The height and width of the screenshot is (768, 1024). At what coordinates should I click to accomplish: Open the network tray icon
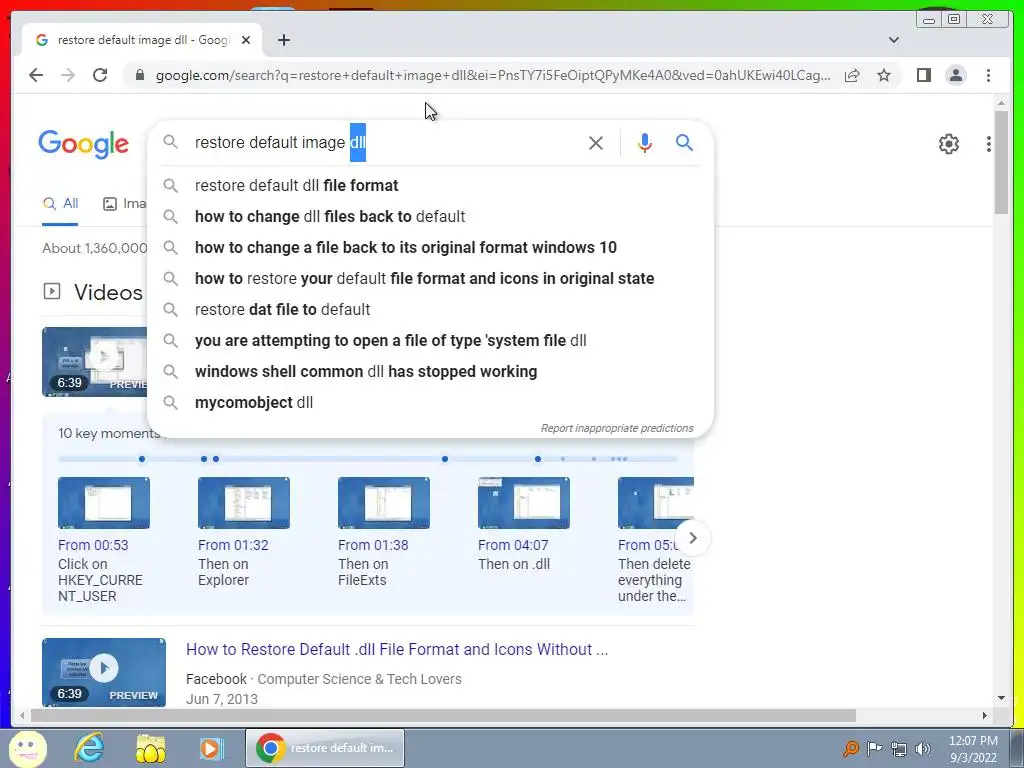899,749
